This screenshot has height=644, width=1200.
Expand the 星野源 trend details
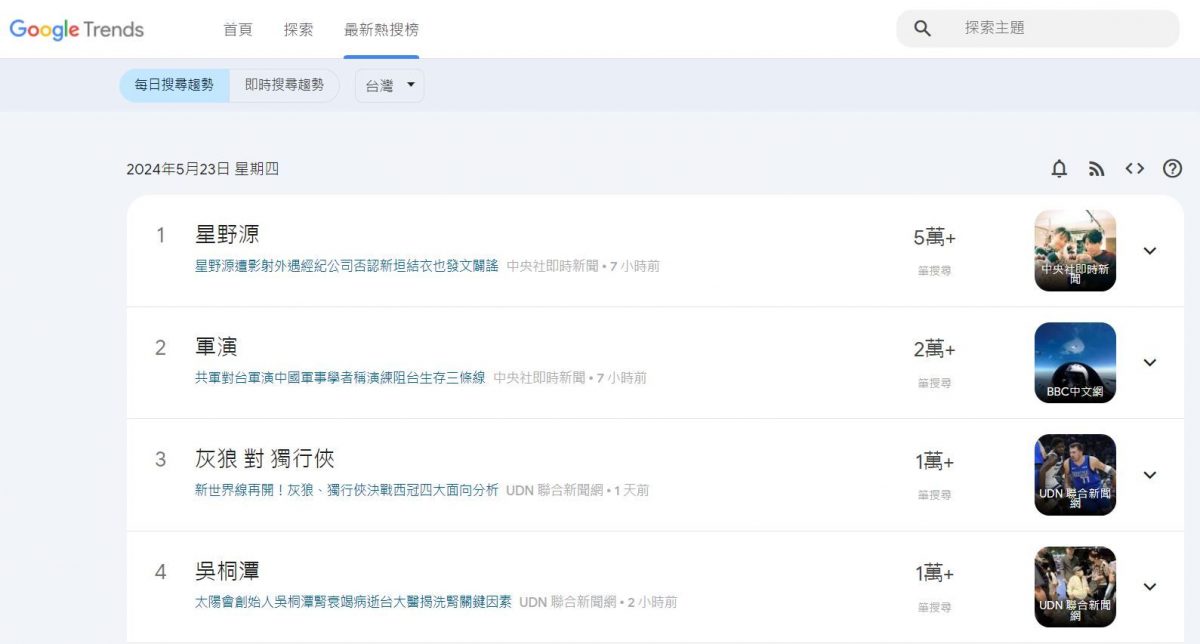[1149, 250]
